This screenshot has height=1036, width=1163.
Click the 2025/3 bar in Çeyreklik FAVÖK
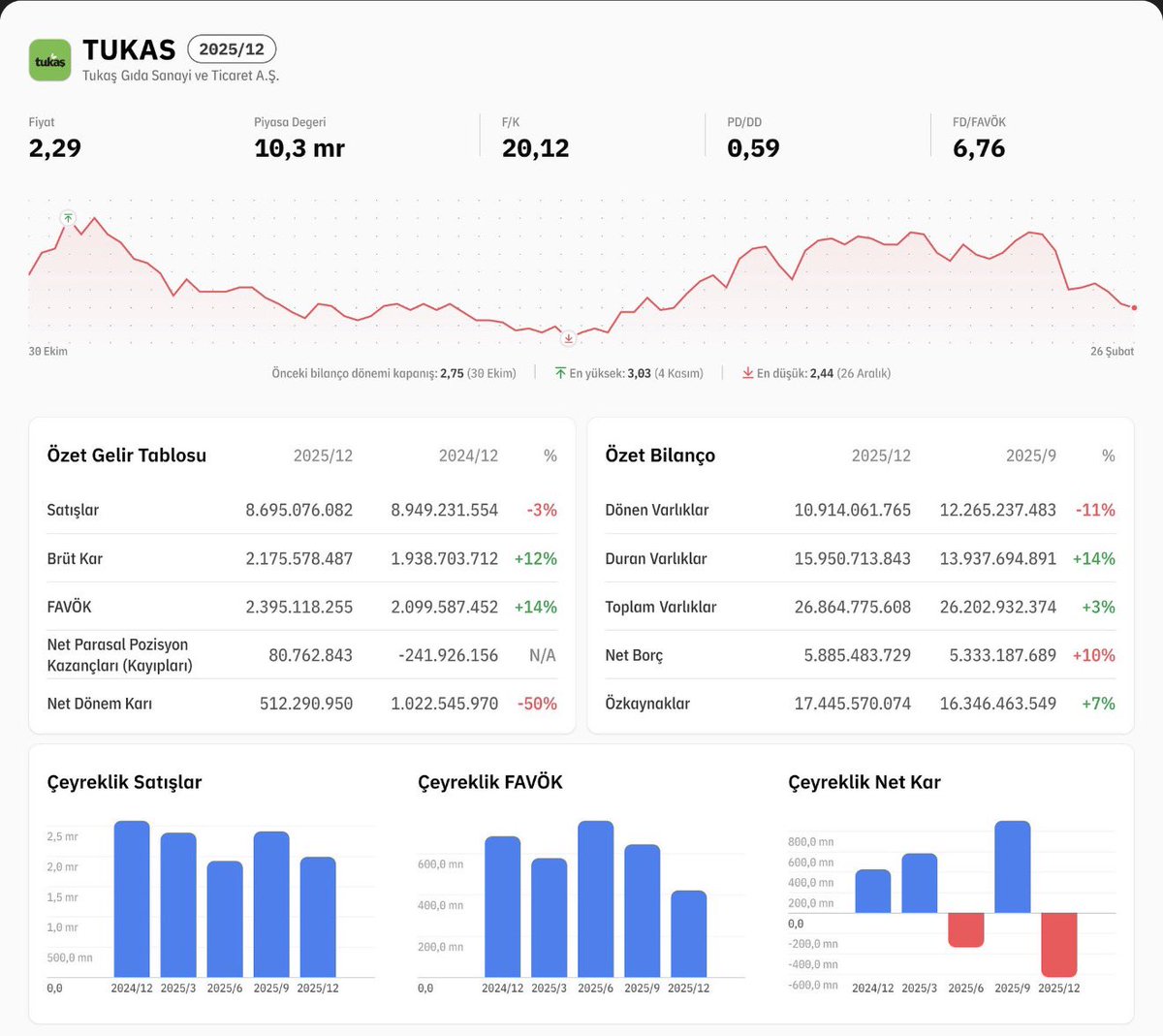tap(550, 918)
